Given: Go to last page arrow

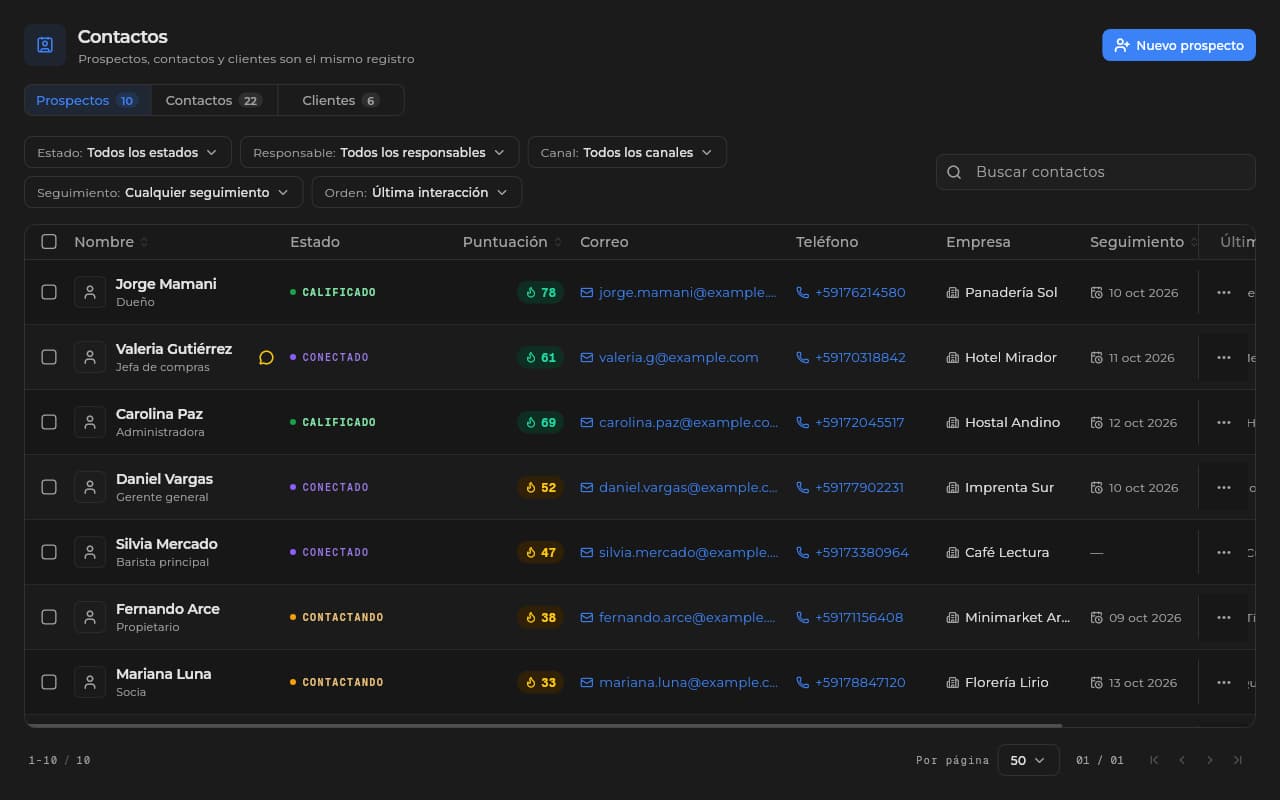Looking at the screenshot, I should pos(1238,760).
